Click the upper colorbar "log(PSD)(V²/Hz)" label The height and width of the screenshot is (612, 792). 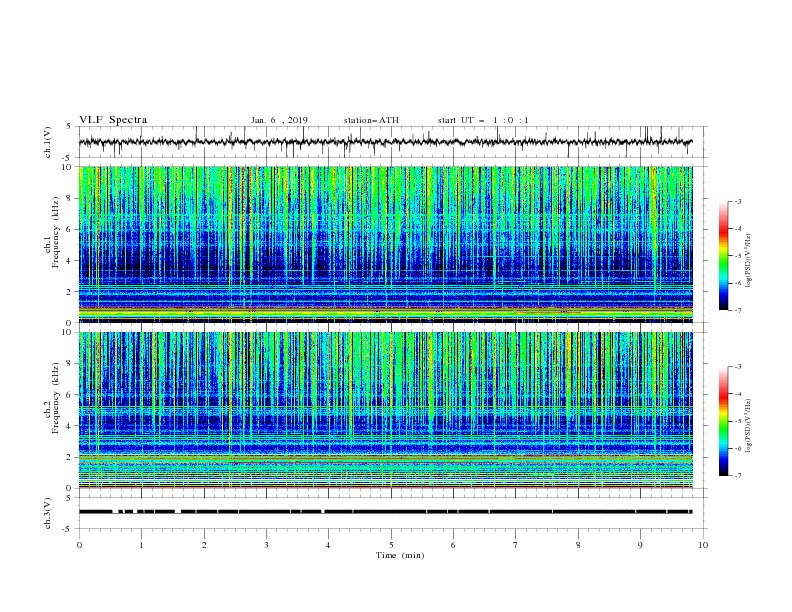tap(748, 261)
